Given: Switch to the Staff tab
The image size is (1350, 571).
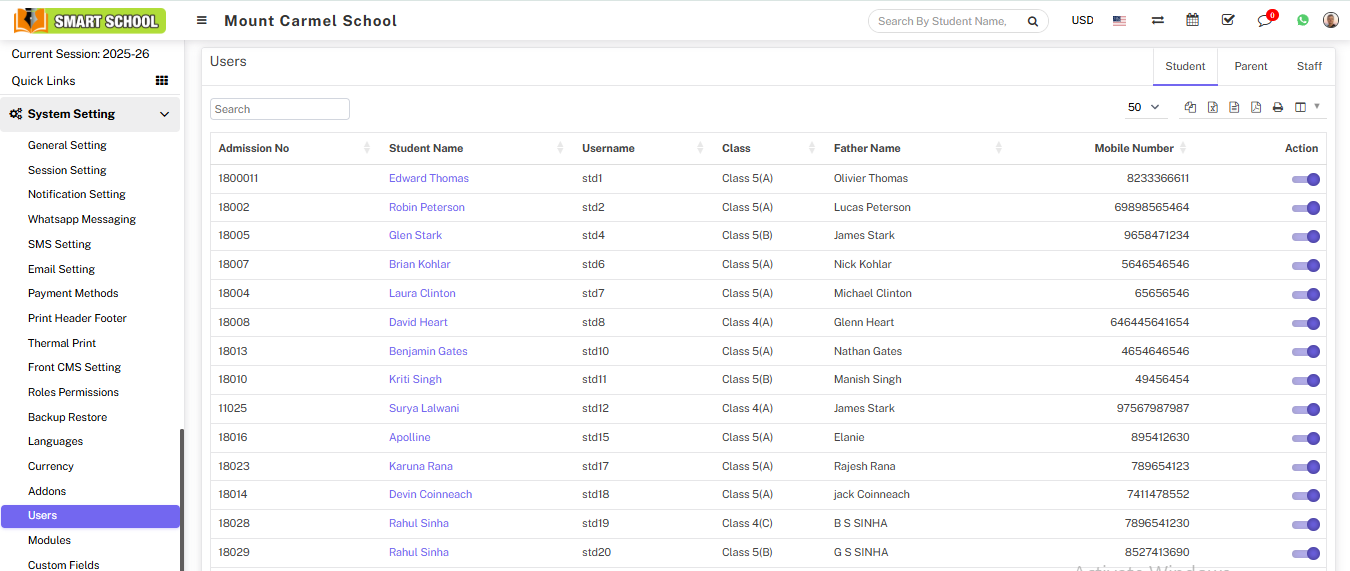Looking at the screenshot, I should click(x=1309, y=66).
